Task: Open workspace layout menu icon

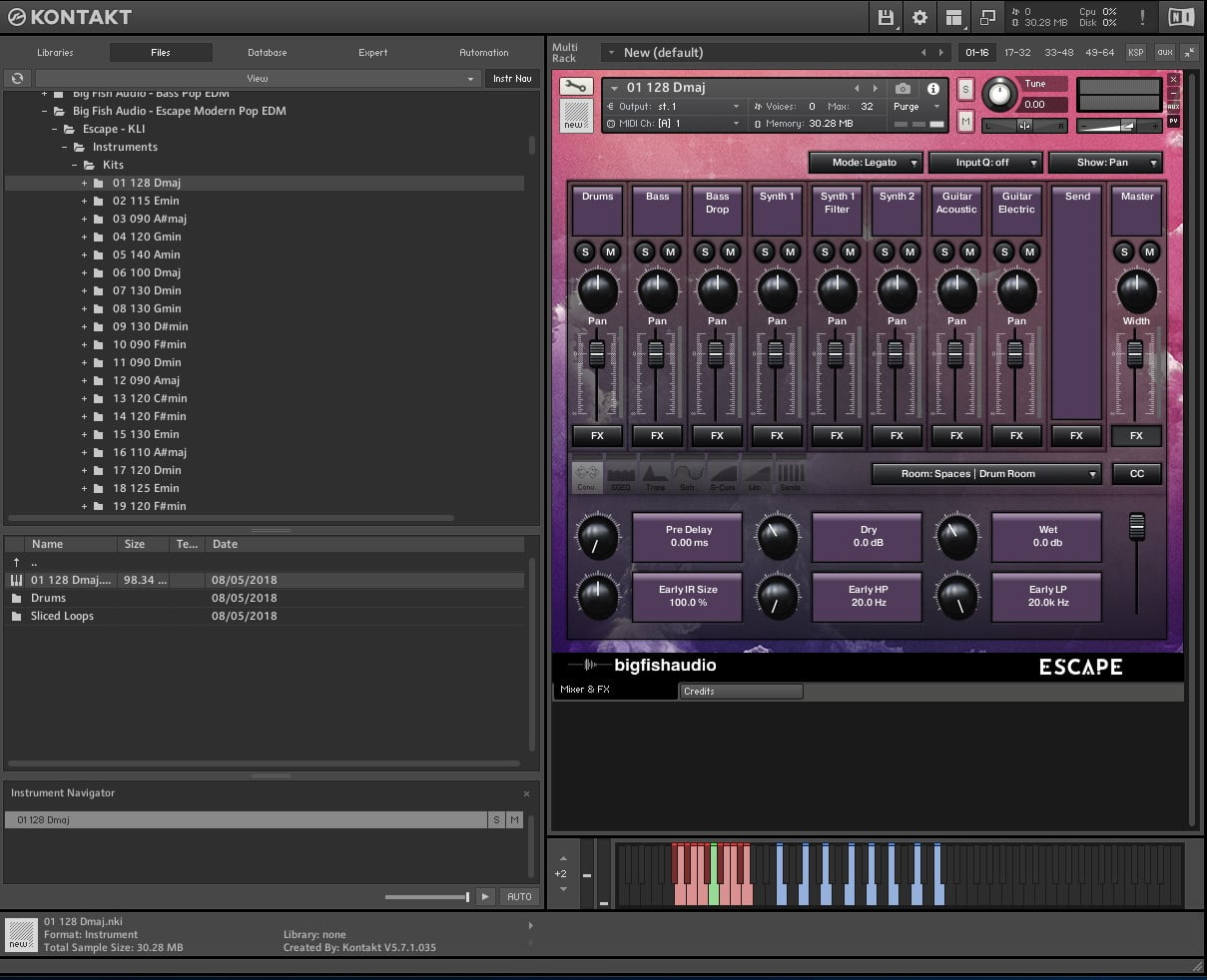Action: pyautogui.click(x=953, y=17)
